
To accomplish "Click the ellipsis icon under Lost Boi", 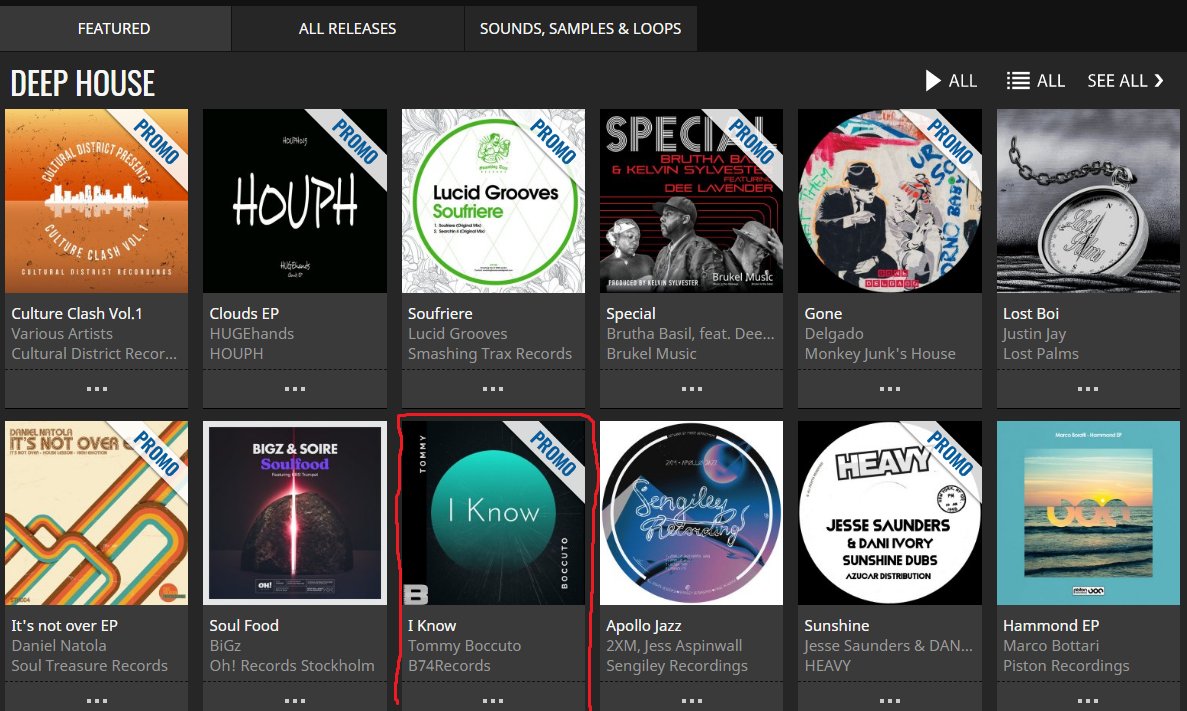I will pyautogui.click(x=1087, y=388).
